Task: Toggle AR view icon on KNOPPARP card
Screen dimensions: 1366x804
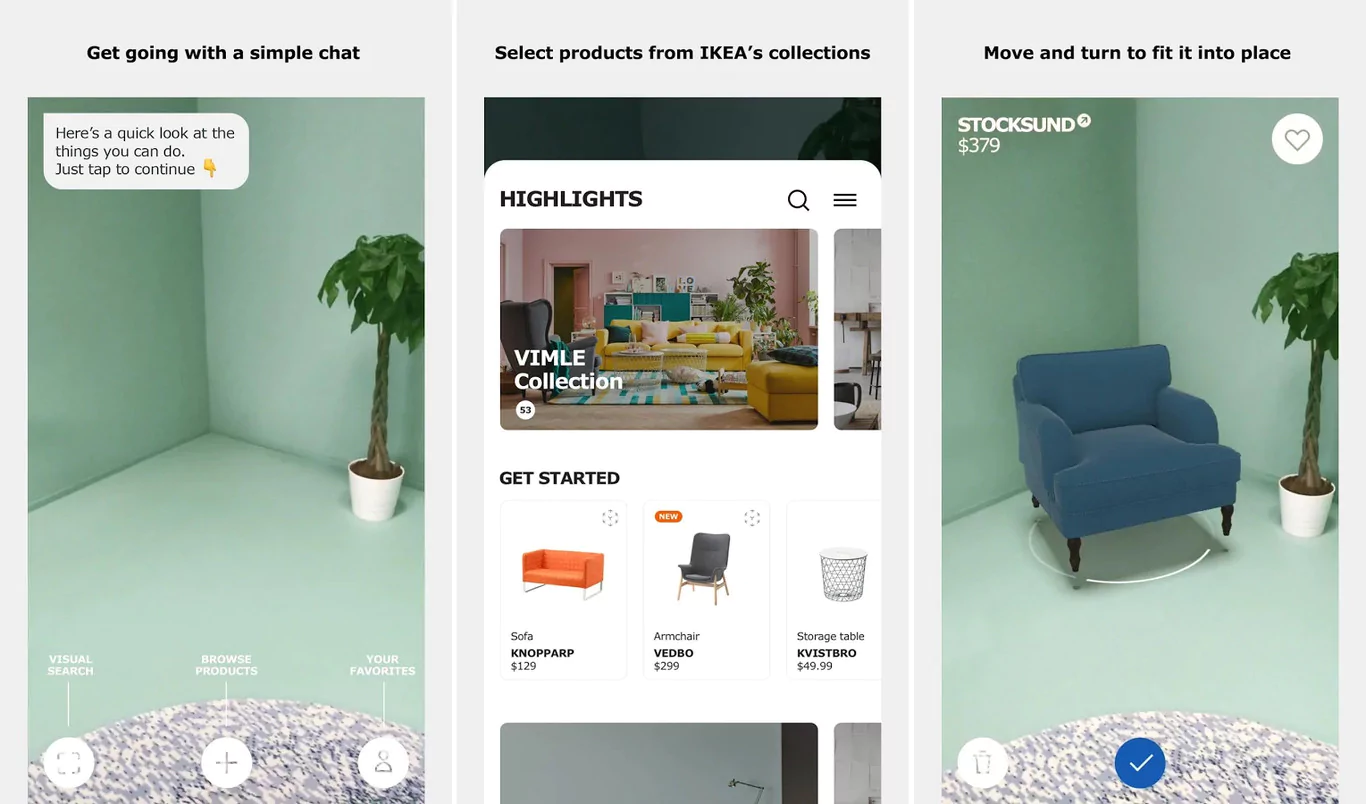Action: (x=610, y=517)
